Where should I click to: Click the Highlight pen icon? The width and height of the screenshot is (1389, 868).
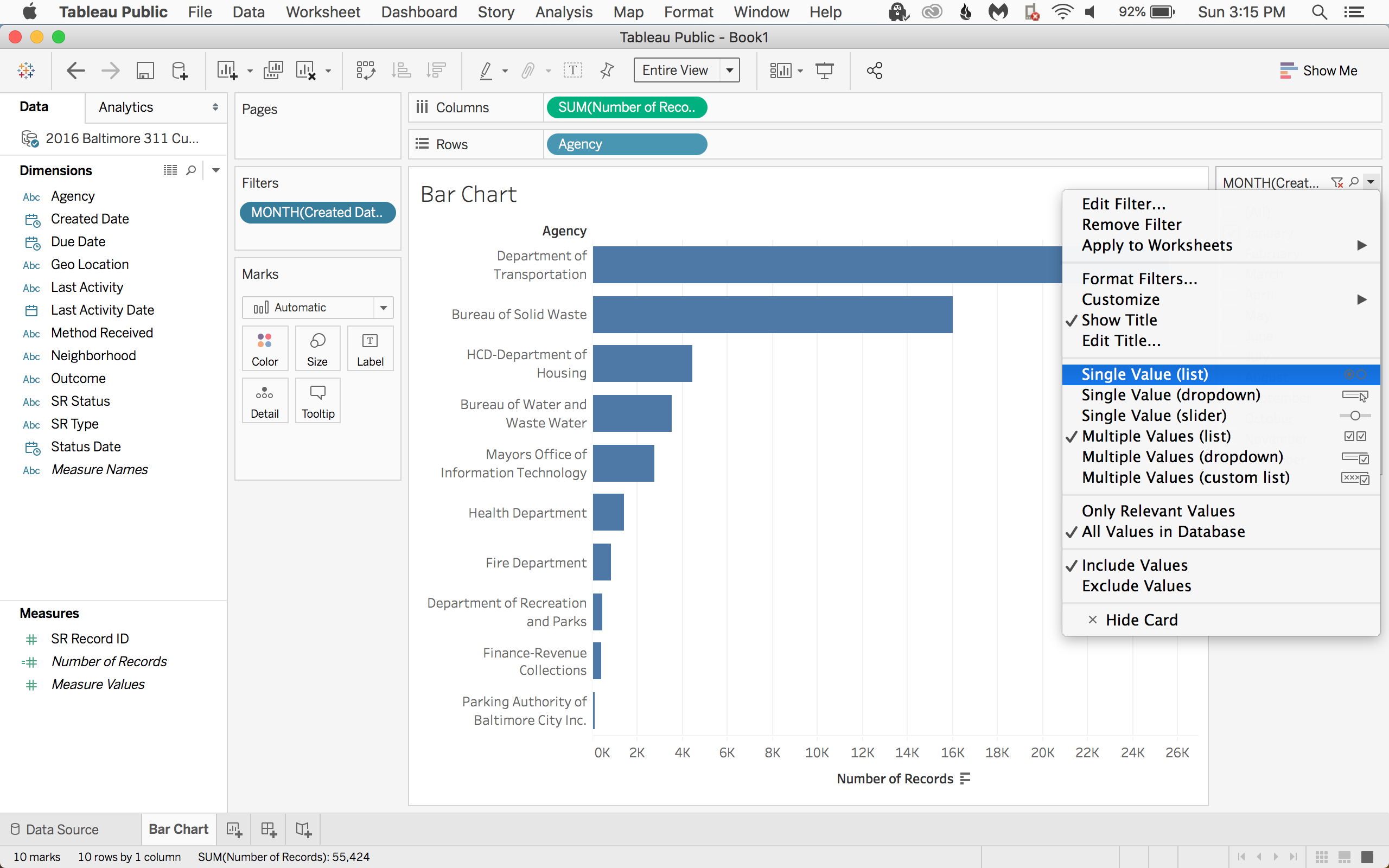[x=486, y=71]
